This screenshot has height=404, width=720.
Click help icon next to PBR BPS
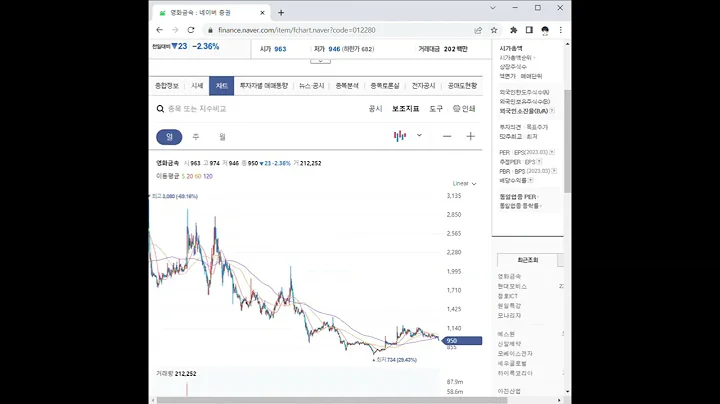point(554,171)
